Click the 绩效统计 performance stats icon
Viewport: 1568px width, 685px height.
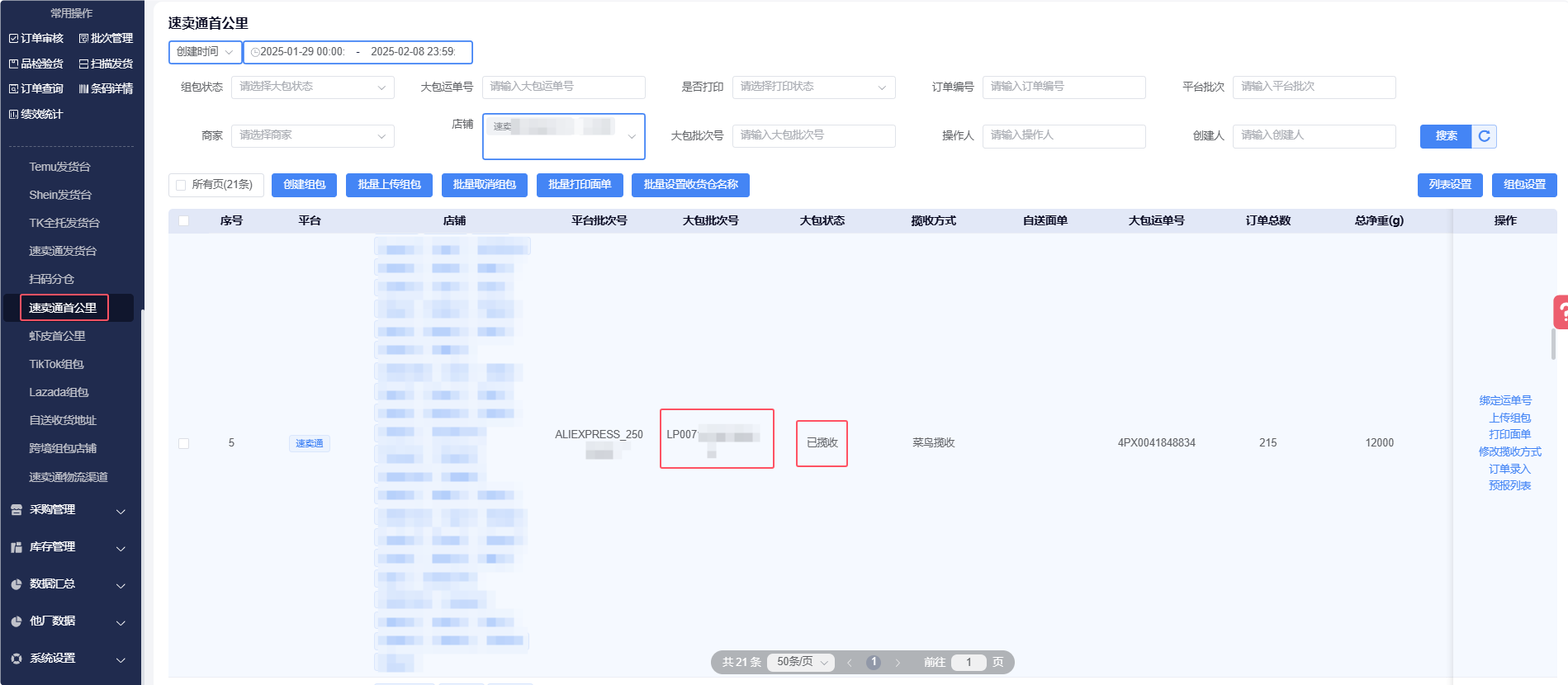pyautogui.click(x=13, y=115)
